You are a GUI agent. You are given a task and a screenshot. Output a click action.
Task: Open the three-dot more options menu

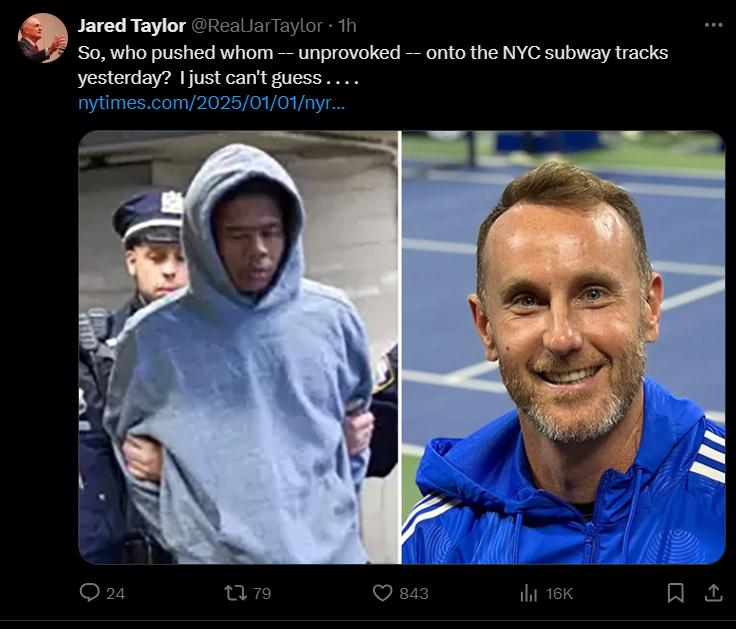click(713, 25)
